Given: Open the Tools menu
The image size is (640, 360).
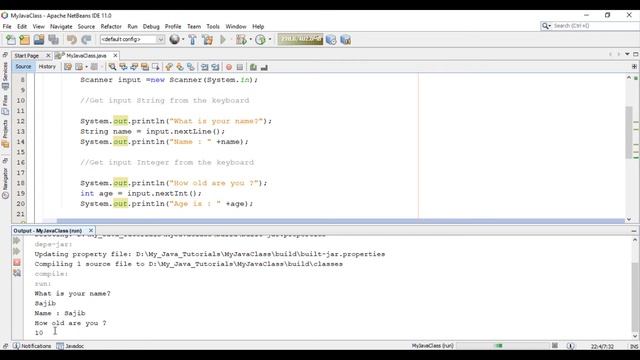Looking at the screenshot, I should (x=213, y=27).
